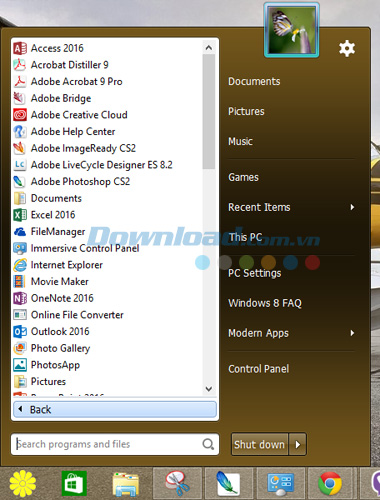Launch Snipping Tool from taskbar

pyautogui.click(x=177, y=483)
